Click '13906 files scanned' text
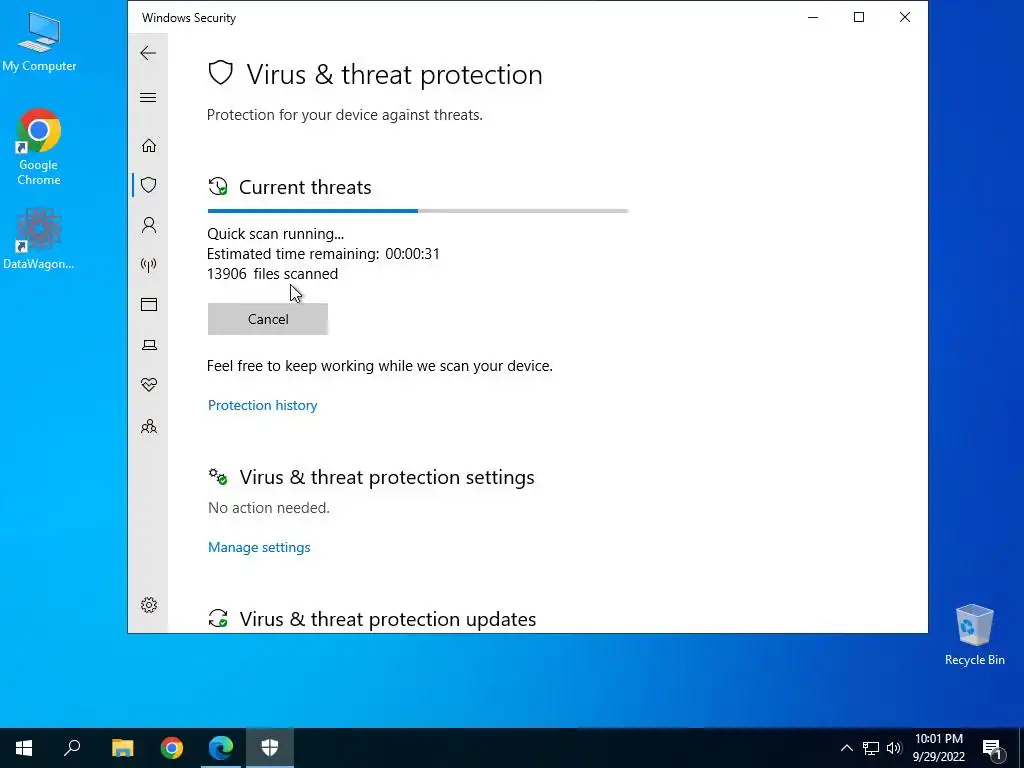This screenshot has height=768, width=1024. click(272, 274)
